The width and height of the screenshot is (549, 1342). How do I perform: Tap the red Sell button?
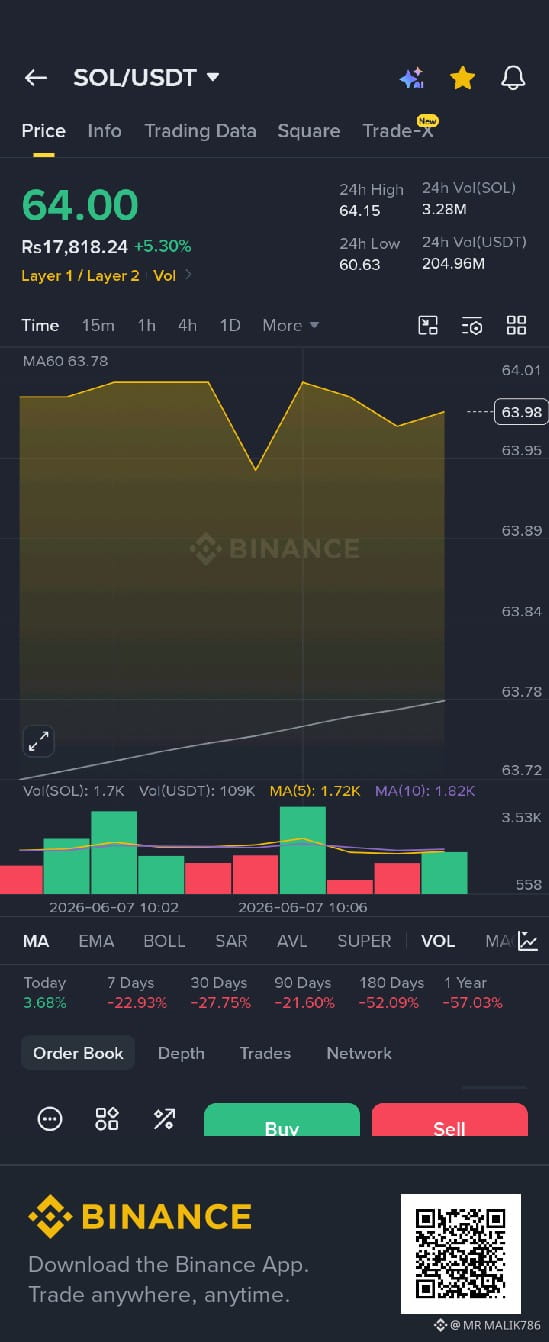pos(450,1120)
